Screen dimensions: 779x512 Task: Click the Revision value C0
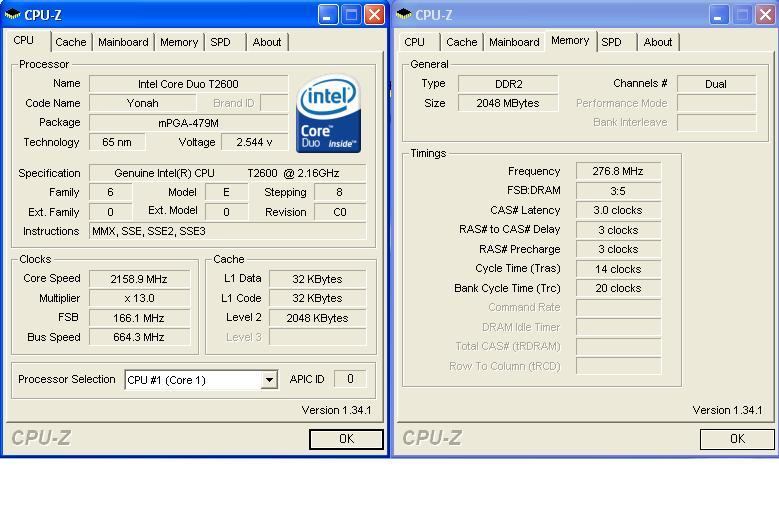[x=340, y=212]
